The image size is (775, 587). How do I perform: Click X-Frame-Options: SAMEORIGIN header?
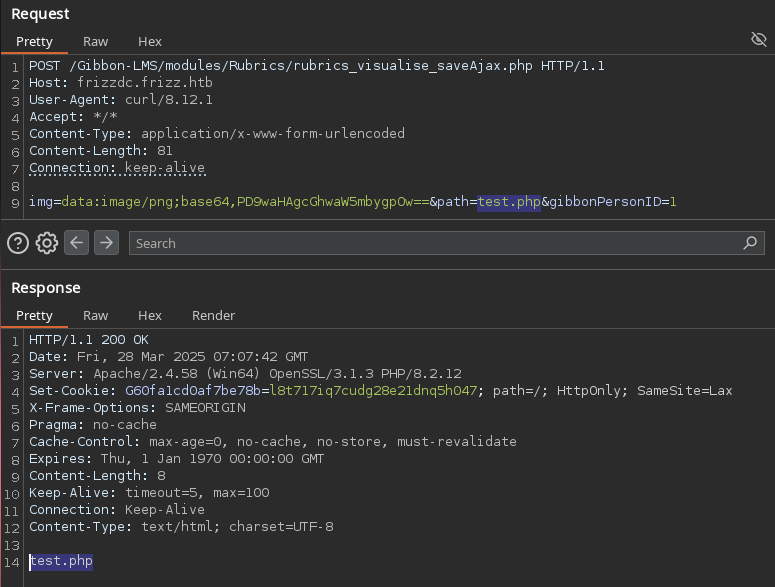137,408
